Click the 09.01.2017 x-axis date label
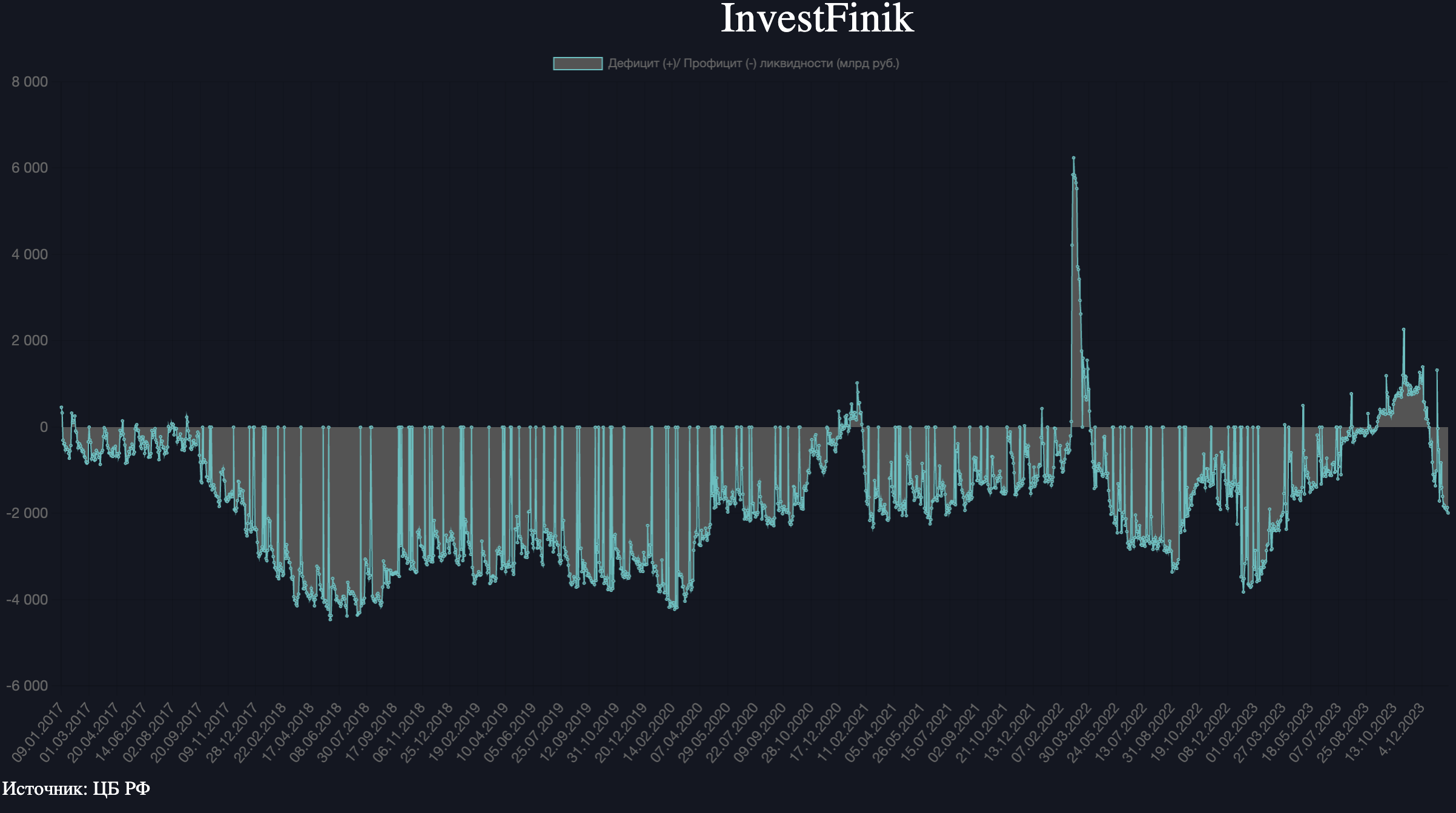 (x=38, y=731)
